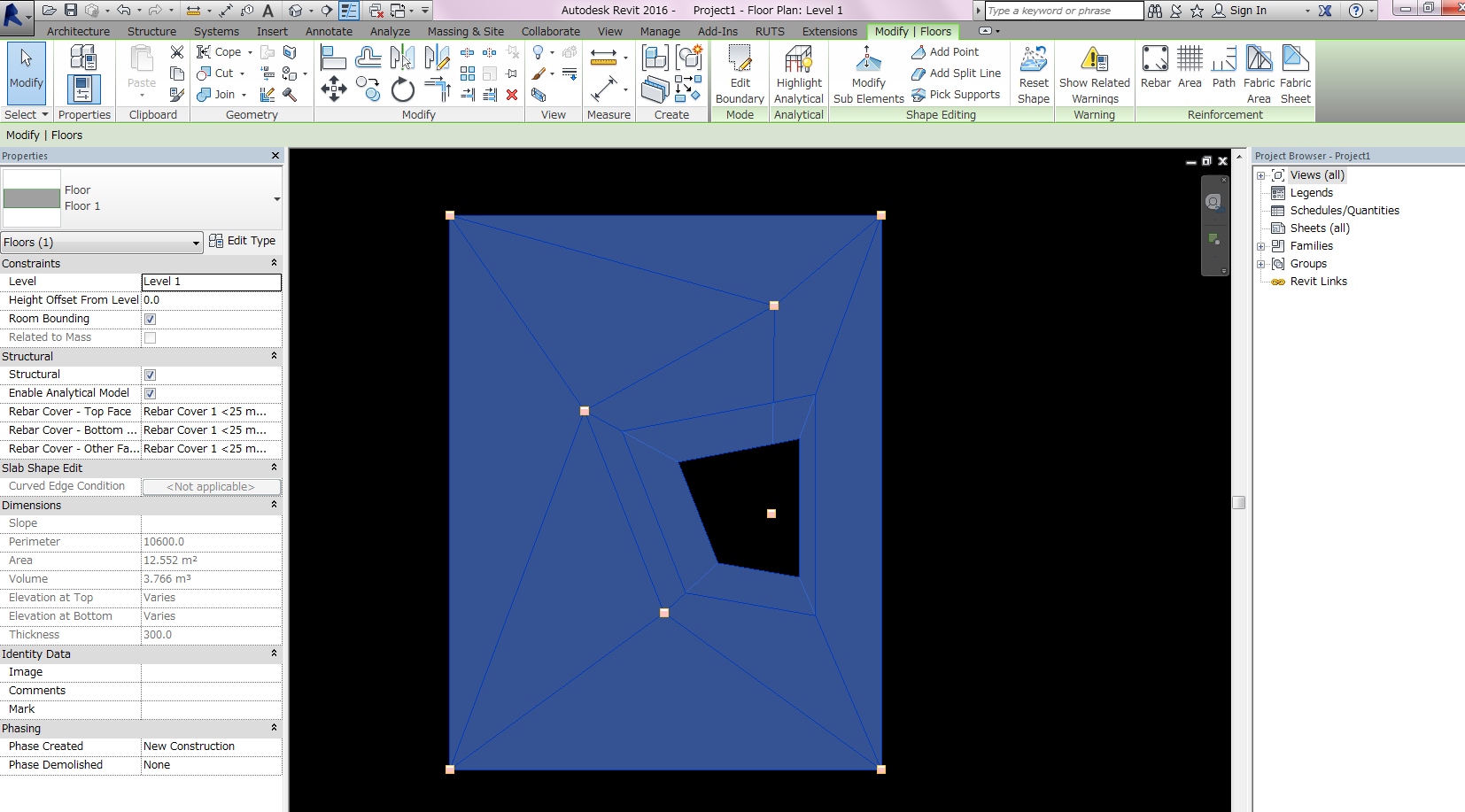The image size is (1465, 812).
Task: Select the Rebar reinforcement tool
Action: pos(1155,67)
